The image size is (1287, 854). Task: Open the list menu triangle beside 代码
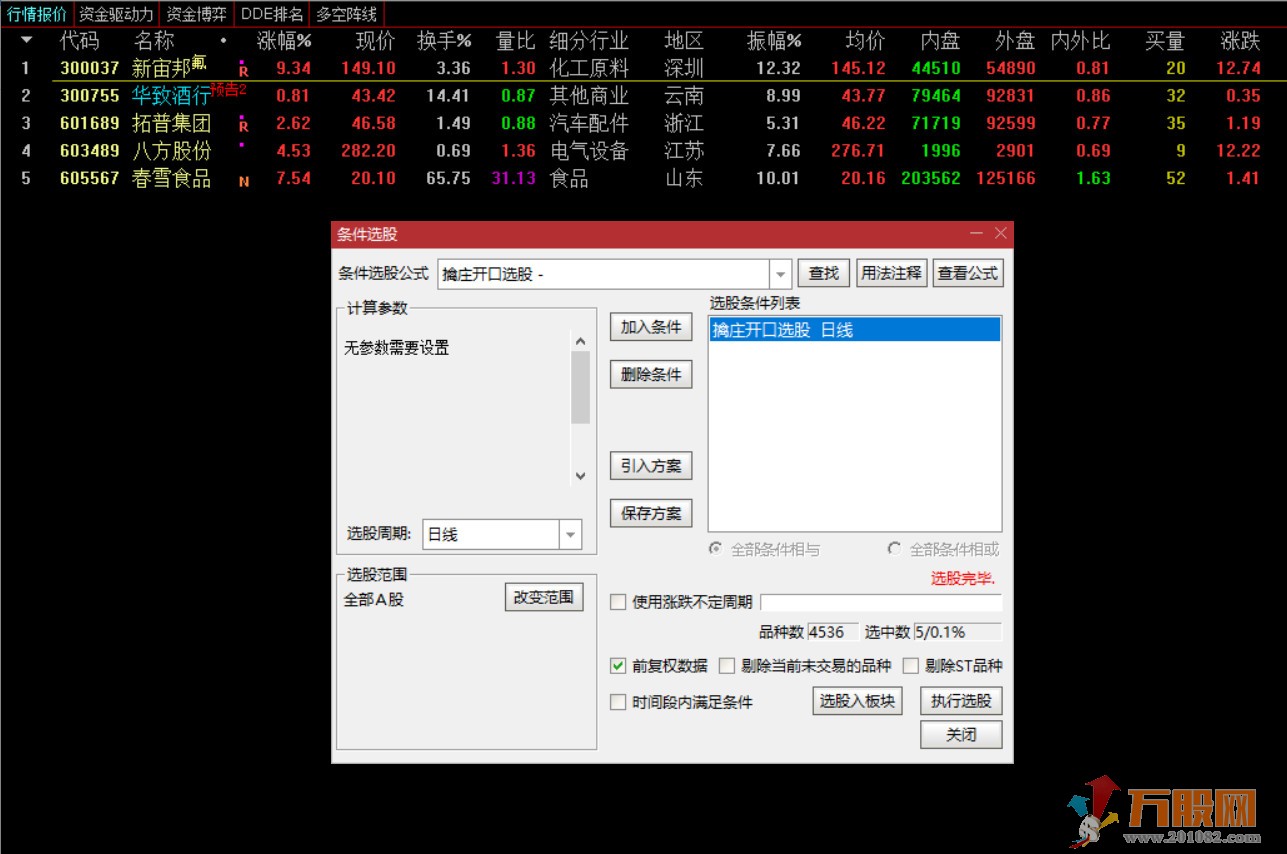(x=27, y=41)
